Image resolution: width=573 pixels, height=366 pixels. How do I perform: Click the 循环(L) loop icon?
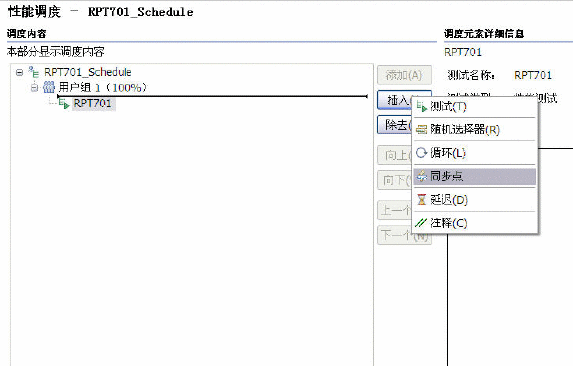pos(422,153)
